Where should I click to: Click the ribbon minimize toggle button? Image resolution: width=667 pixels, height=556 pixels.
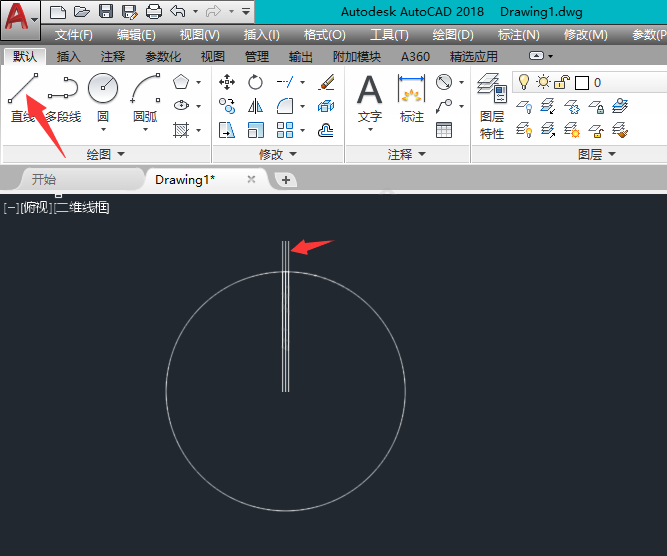coord(536,56)
